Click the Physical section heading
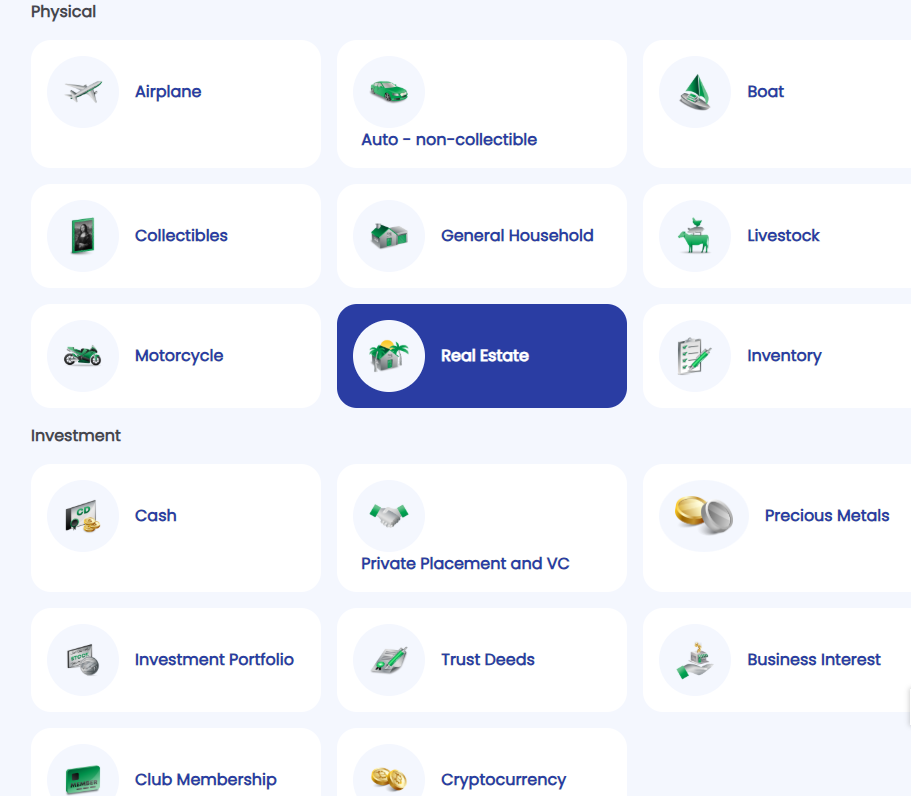 (63, 12)
